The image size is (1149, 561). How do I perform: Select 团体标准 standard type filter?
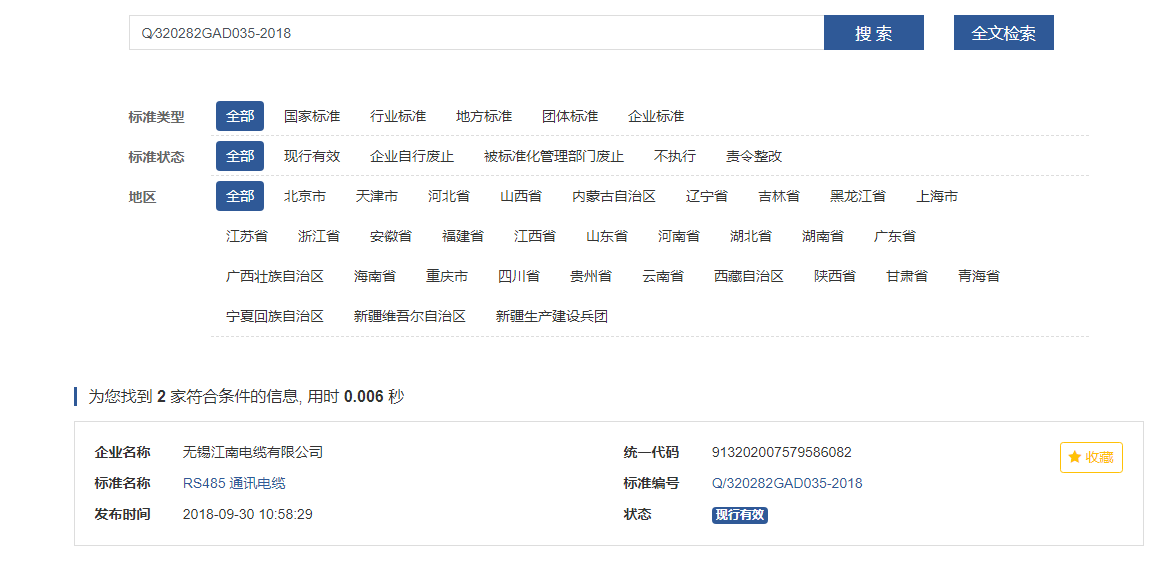point(570,116)
